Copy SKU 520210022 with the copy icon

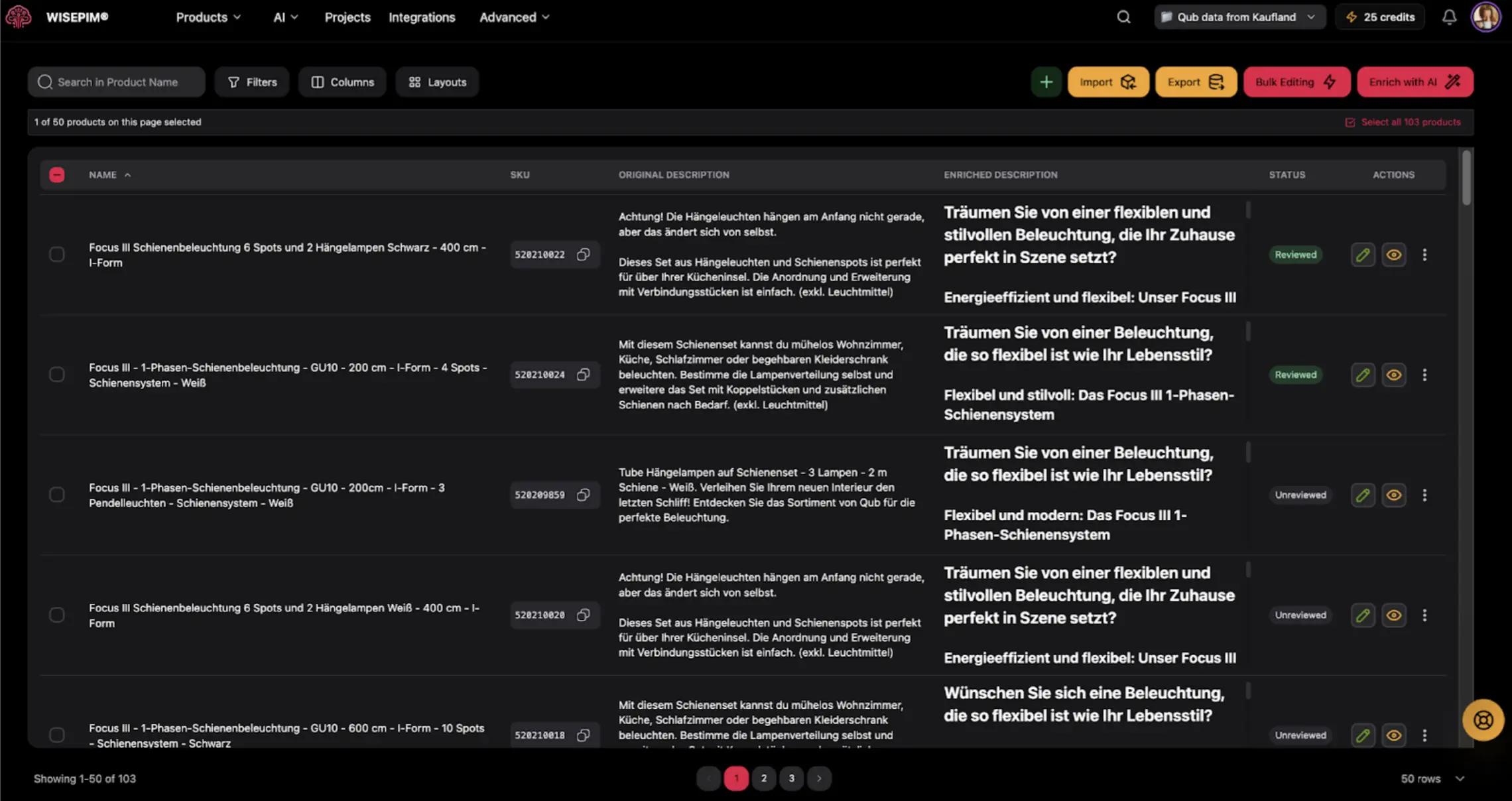click(x=583, y=255)
